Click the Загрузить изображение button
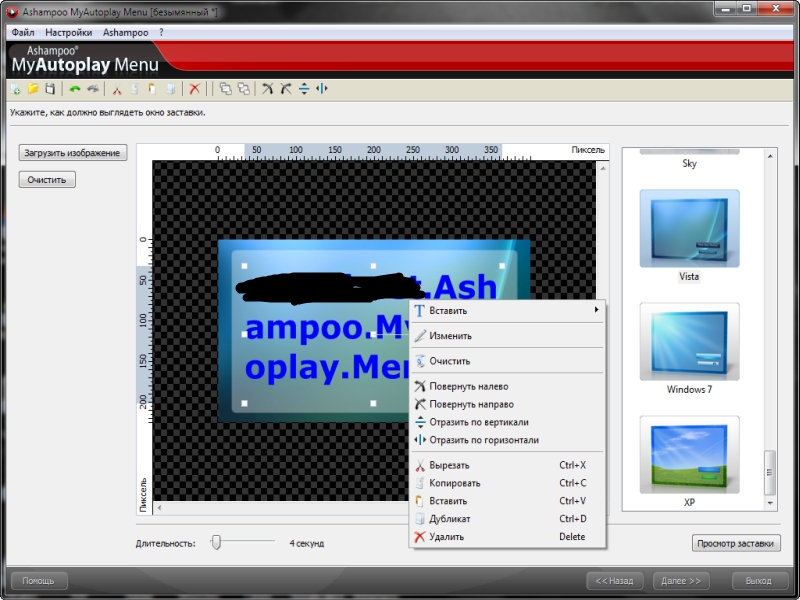The height and width of the screenshot is (600, 800). pos(72,153)
